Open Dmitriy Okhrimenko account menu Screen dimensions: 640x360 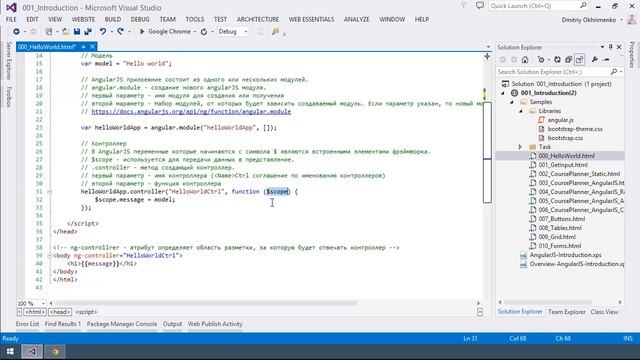[592, 20]
